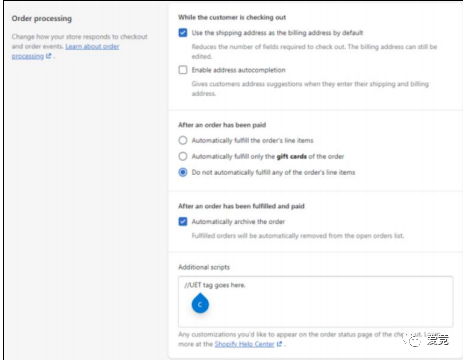The width and height of the screenshot is (463, 360).
Task: Open the Shopify Help Center link
Action: pyautogui.click(x=244, y=344)
